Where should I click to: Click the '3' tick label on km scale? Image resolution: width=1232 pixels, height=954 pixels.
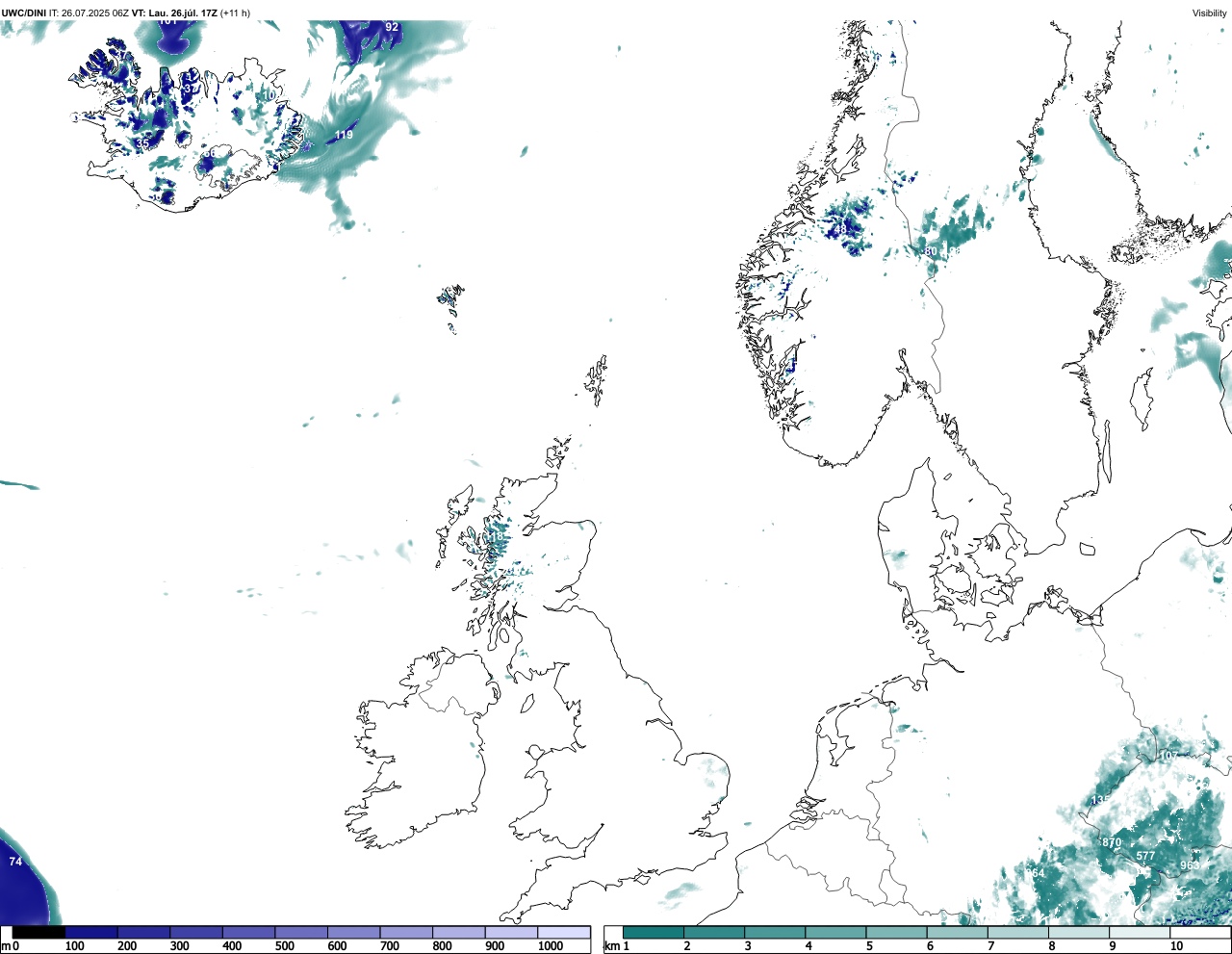pyautogui.click(x=748, y=946)
